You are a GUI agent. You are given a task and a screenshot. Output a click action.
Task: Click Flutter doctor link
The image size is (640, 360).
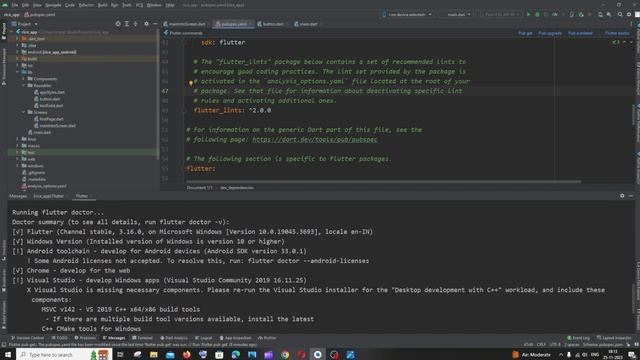617,33
